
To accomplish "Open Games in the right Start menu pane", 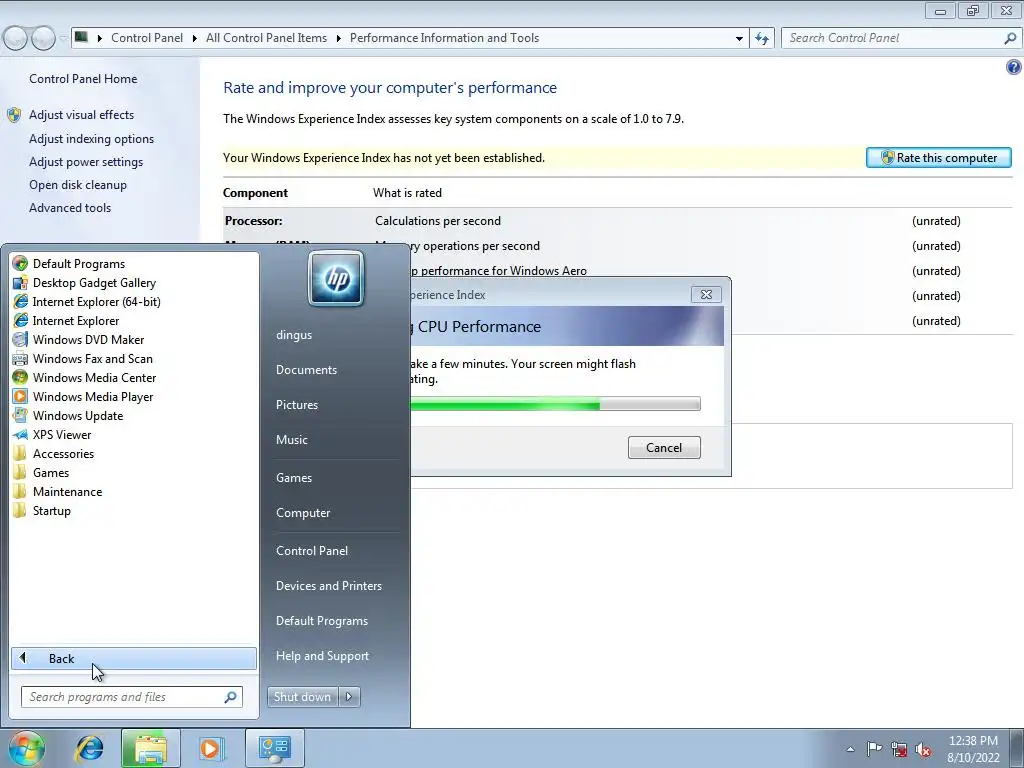I will click(293, 477).
